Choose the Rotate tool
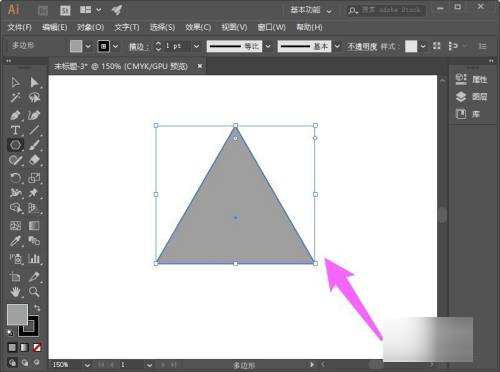 click(x=15, y=178)
